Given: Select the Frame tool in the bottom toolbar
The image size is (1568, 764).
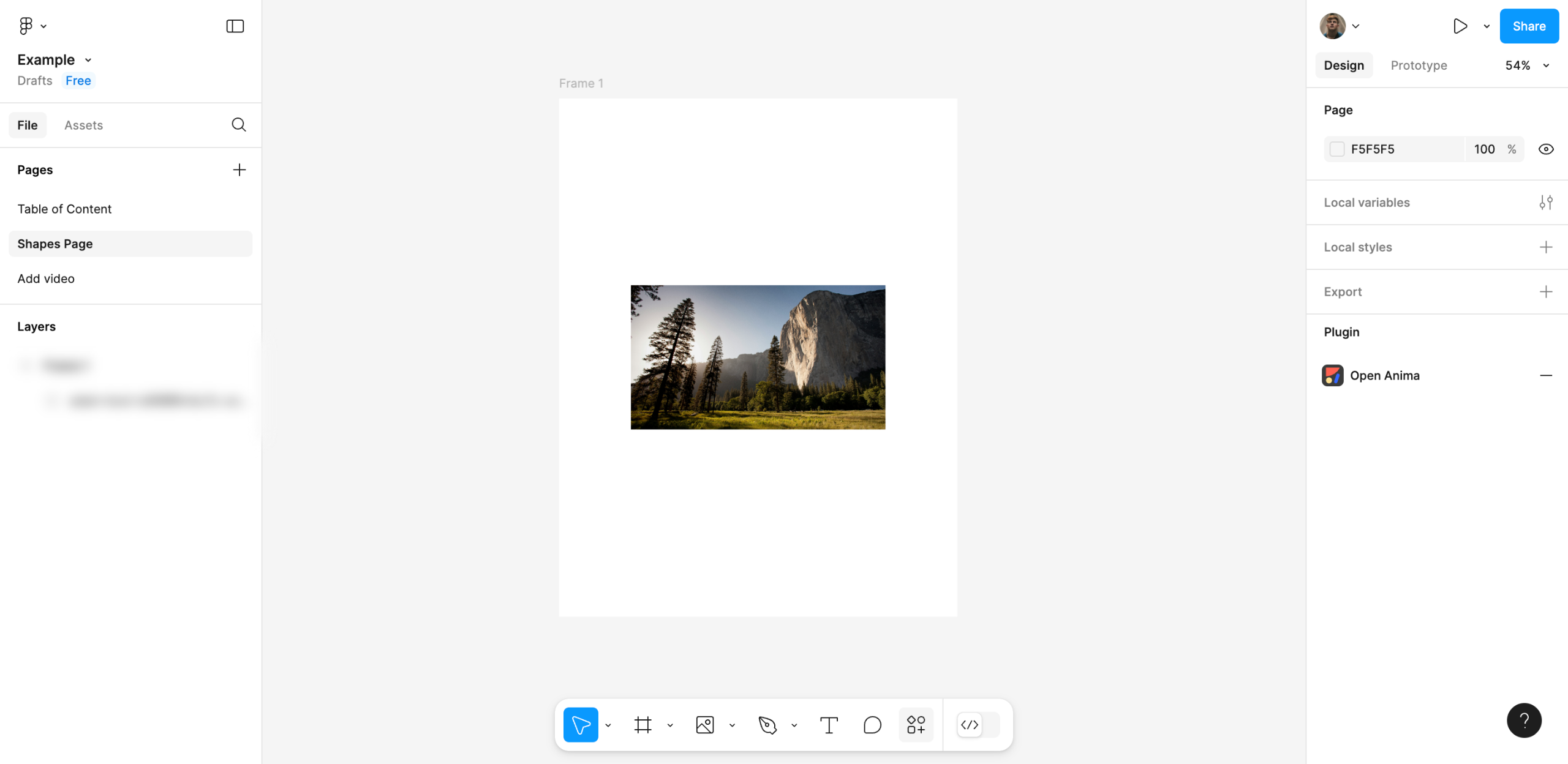Looking at the screenshot, I should pyautogui.click(x=643, y=725).
